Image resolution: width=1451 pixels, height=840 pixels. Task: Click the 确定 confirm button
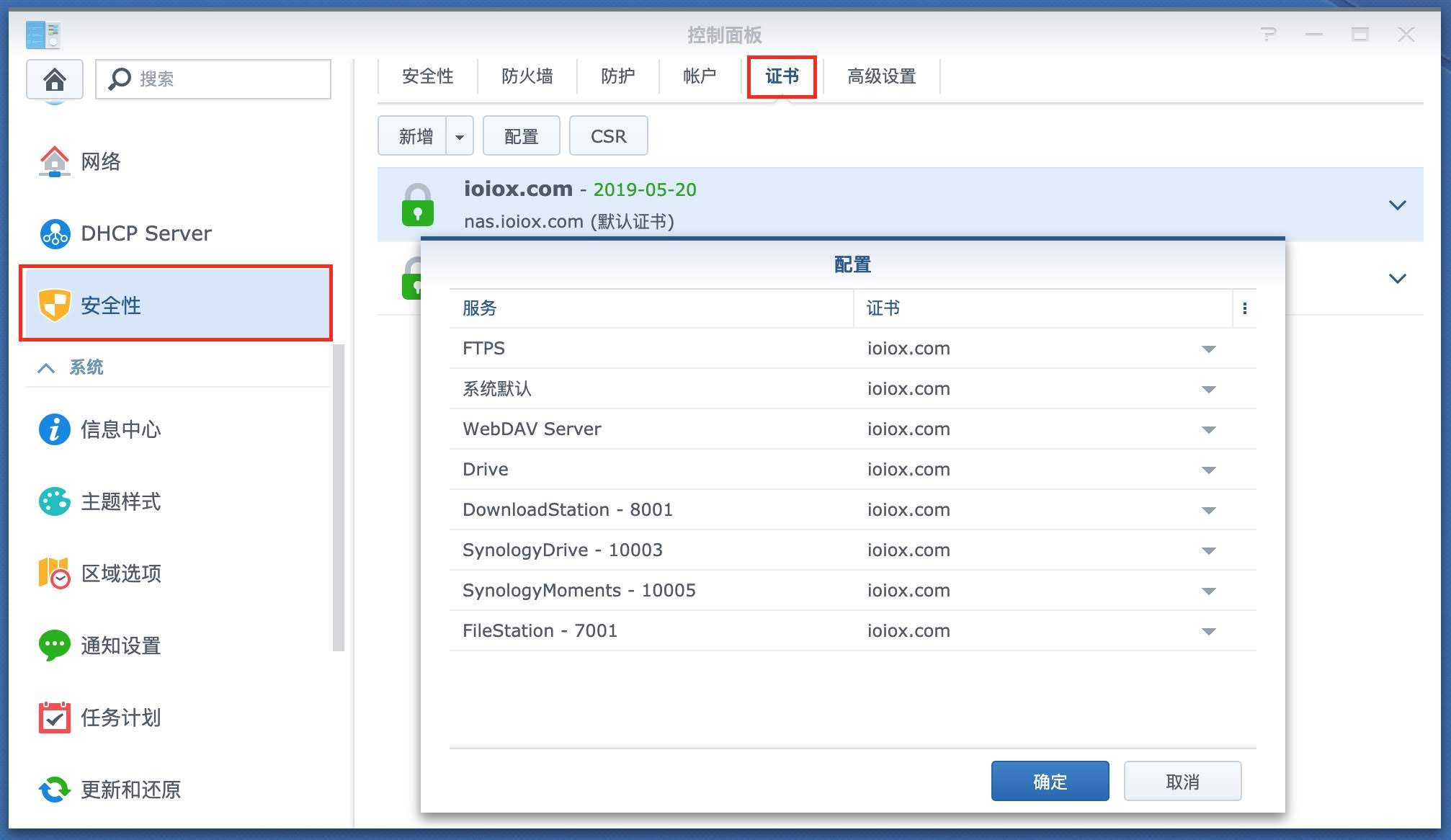[1050, 782]
